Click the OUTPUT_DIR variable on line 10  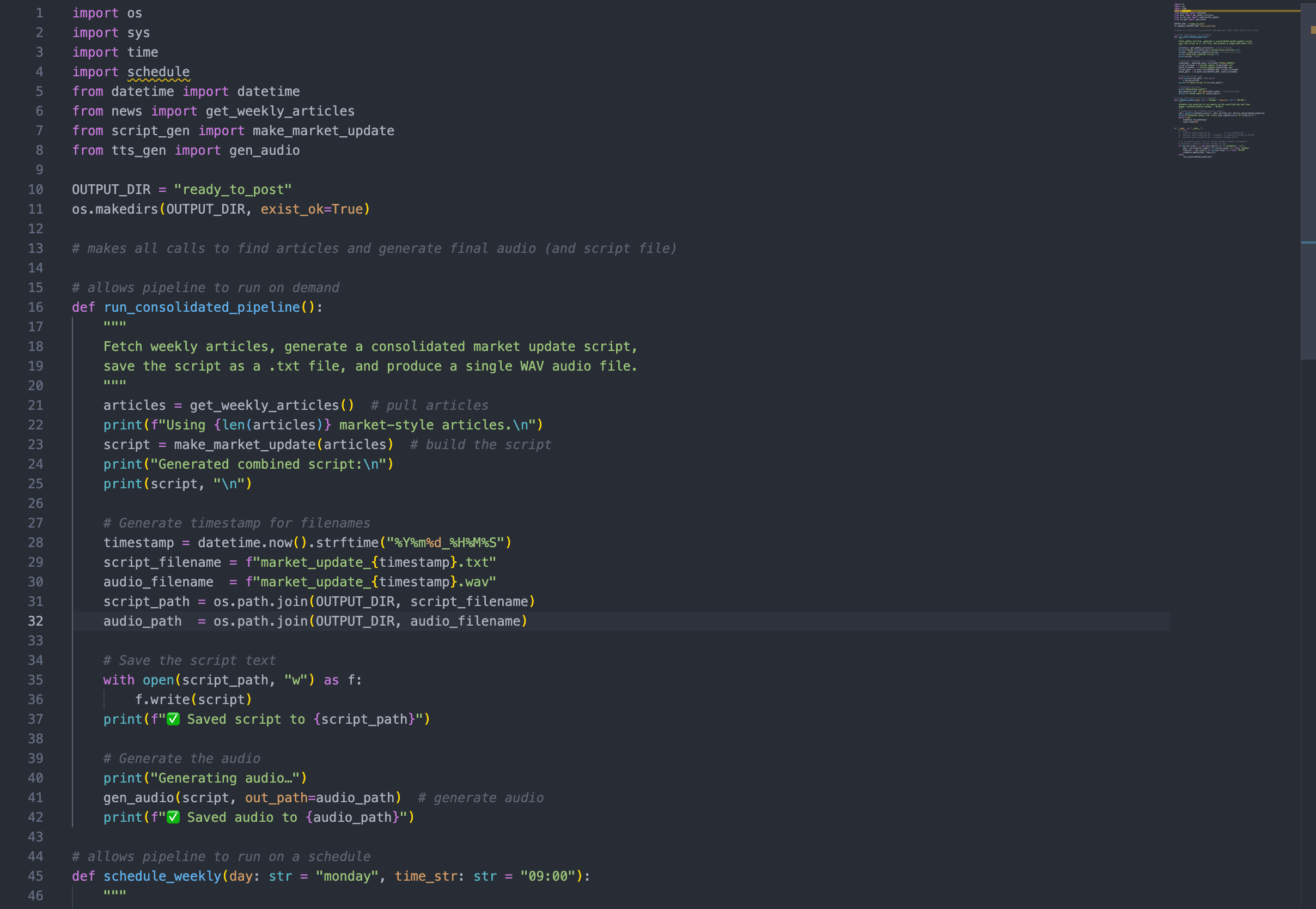111,190
